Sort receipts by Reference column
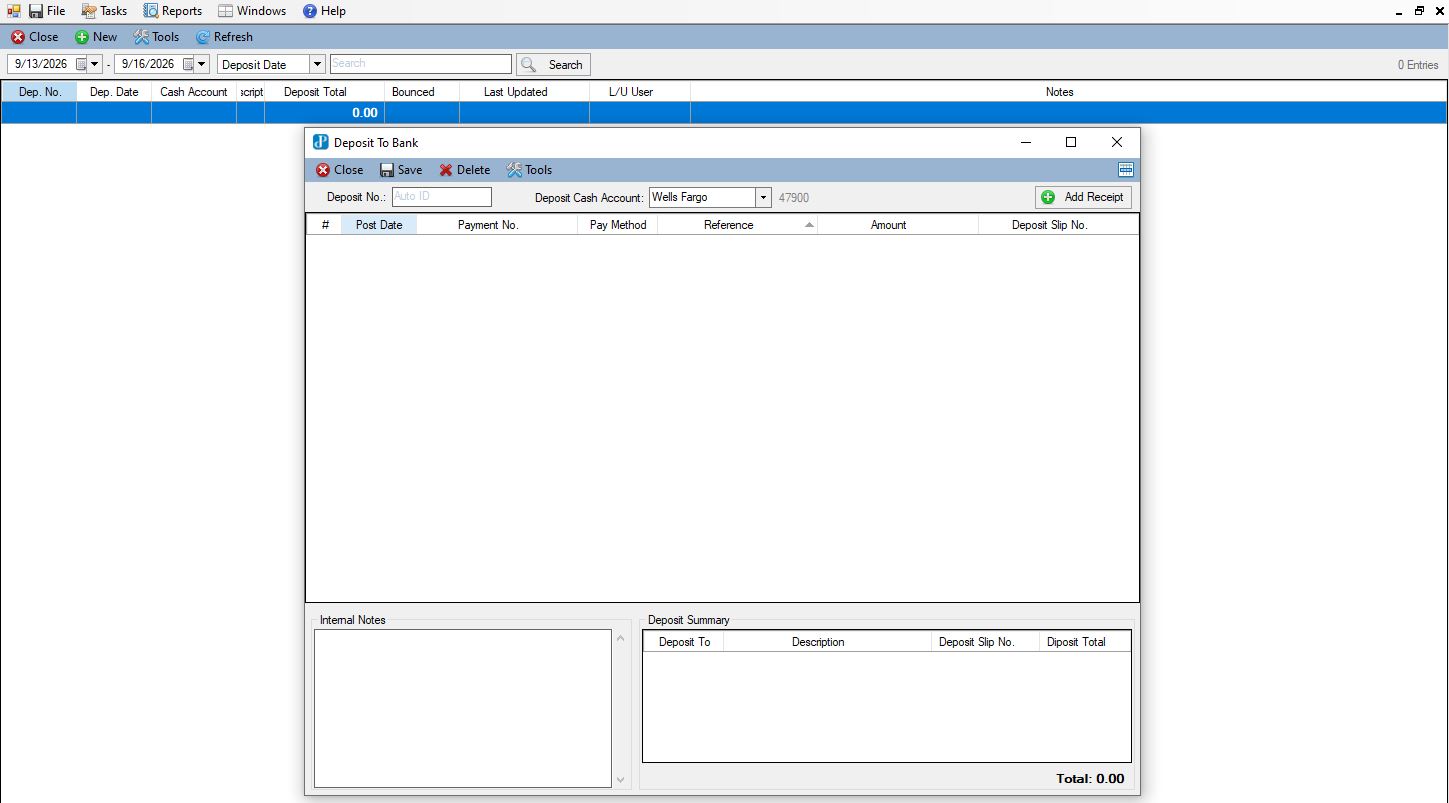This screenshot has height=803, width=1449. pos(737,225)
